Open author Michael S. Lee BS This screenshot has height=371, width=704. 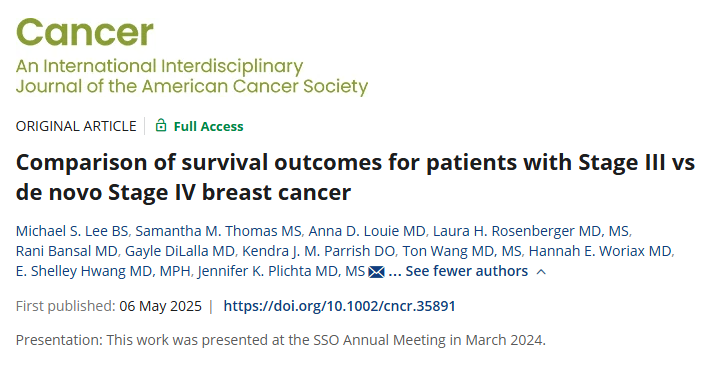[x=72, y=231]
